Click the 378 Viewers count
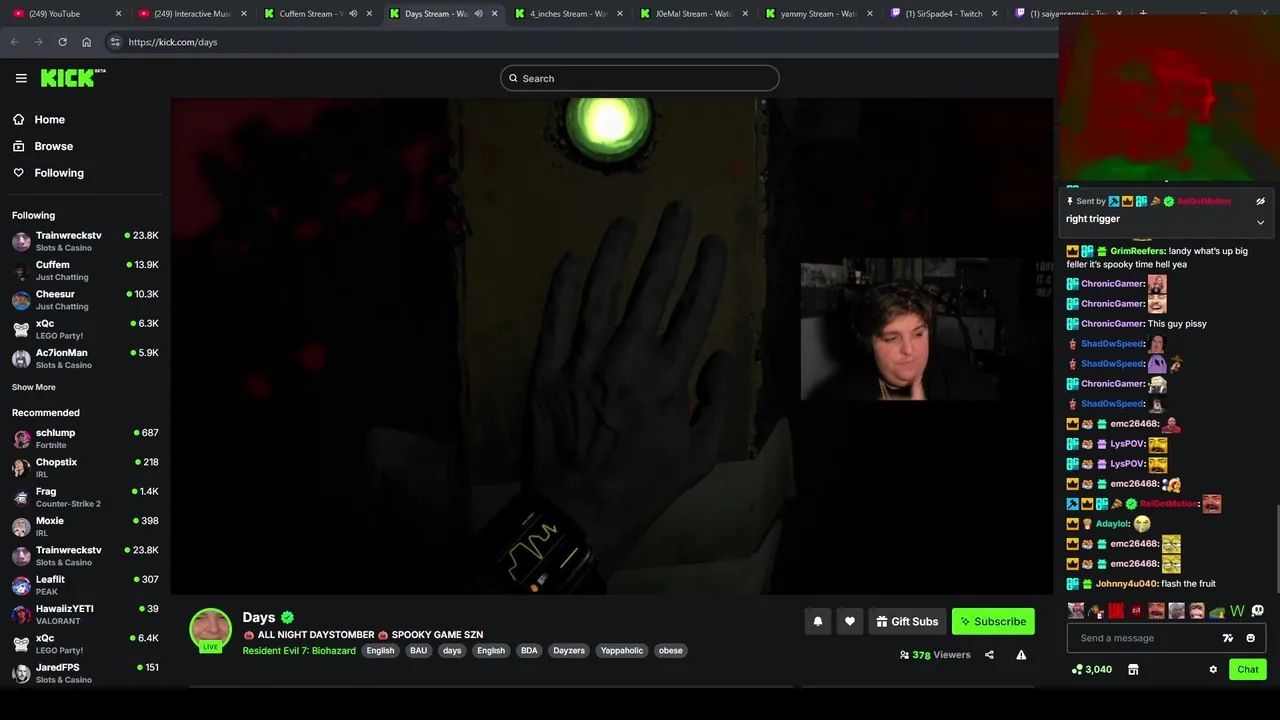The width and height of the screenshot is (1280, 720). (x=935, y=655)
